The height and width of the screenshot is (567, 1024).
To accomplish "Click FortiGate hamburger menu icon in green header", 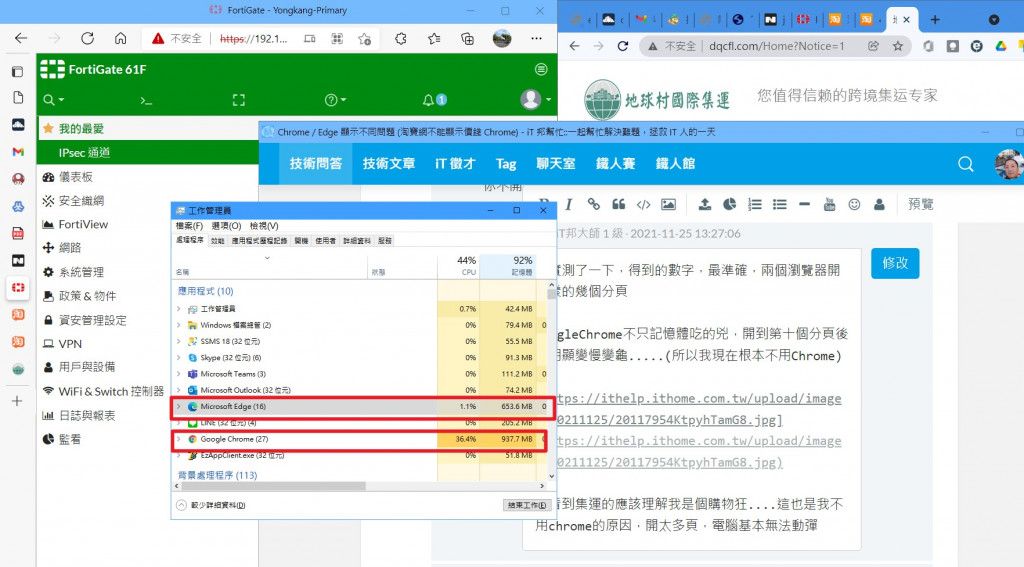I will (x=541, y=69).
